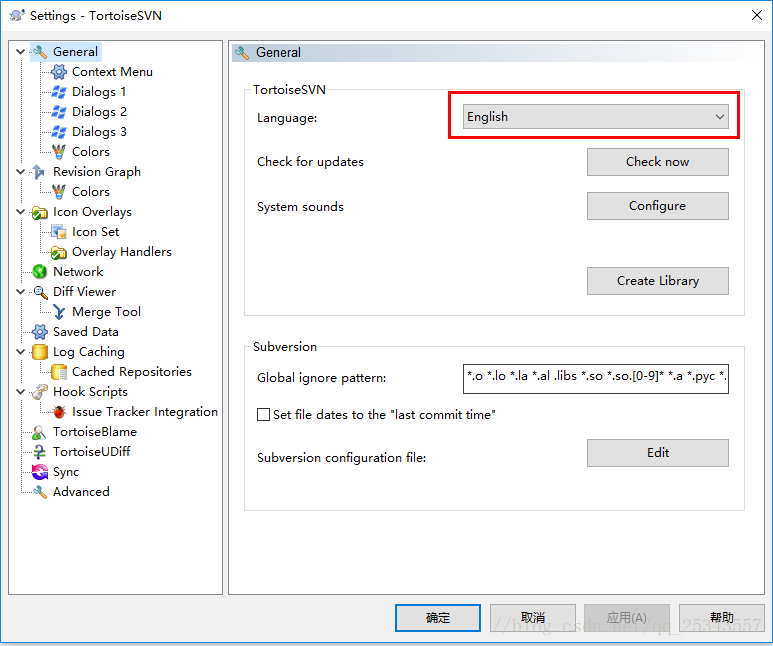Click the Cached Repositories icon

pyautogui.click(x=59, y=372)
